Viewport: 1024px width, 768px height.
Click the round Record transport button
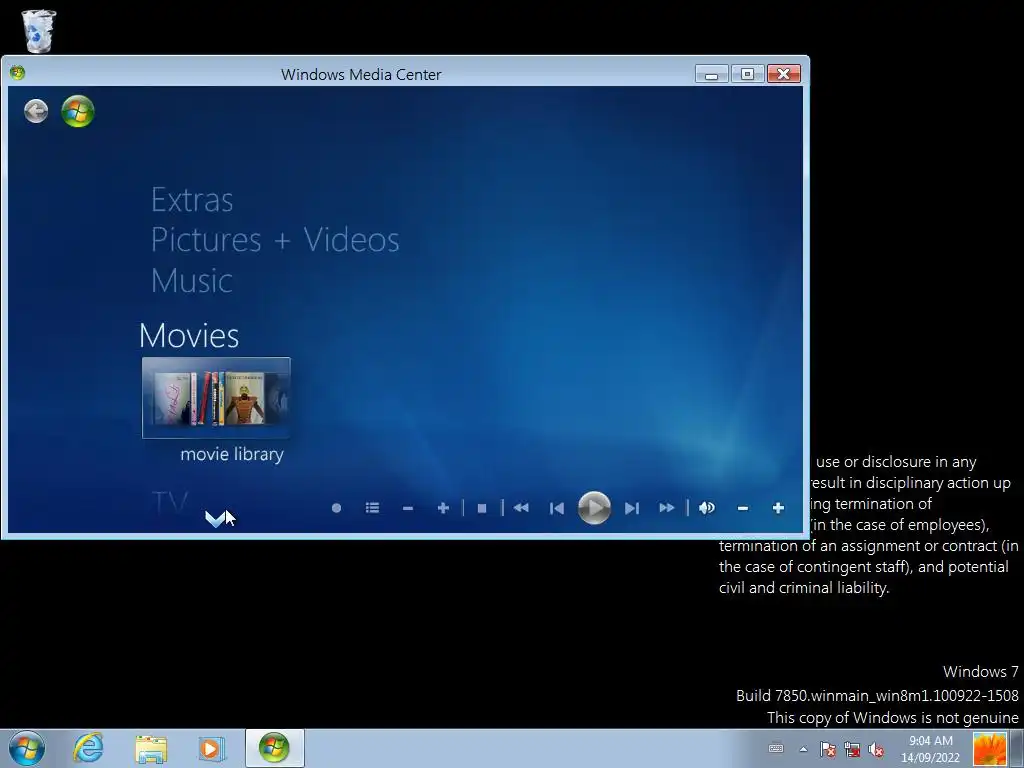(x=336, y=508)
